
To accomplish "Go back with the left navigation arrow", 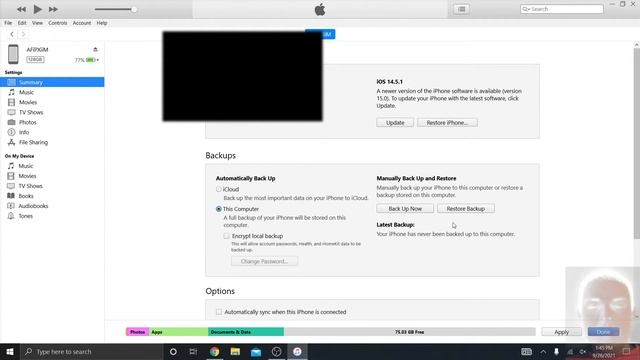I will click(x=12, y=34).
